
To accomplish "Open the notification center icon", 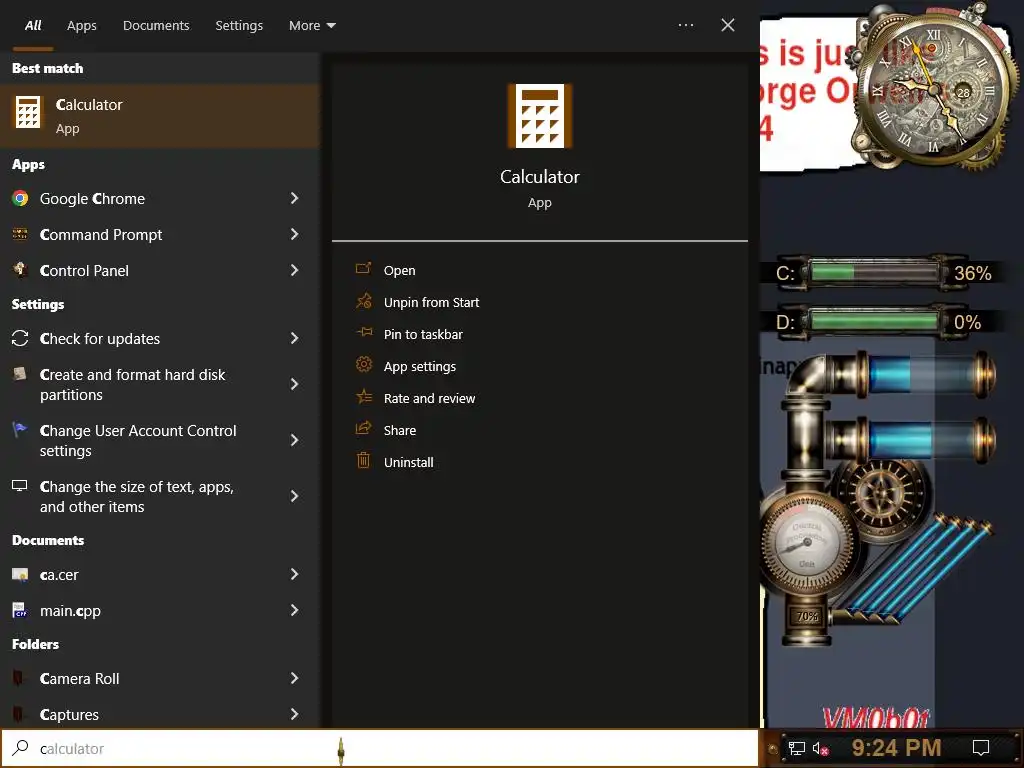I will (981, 748).
